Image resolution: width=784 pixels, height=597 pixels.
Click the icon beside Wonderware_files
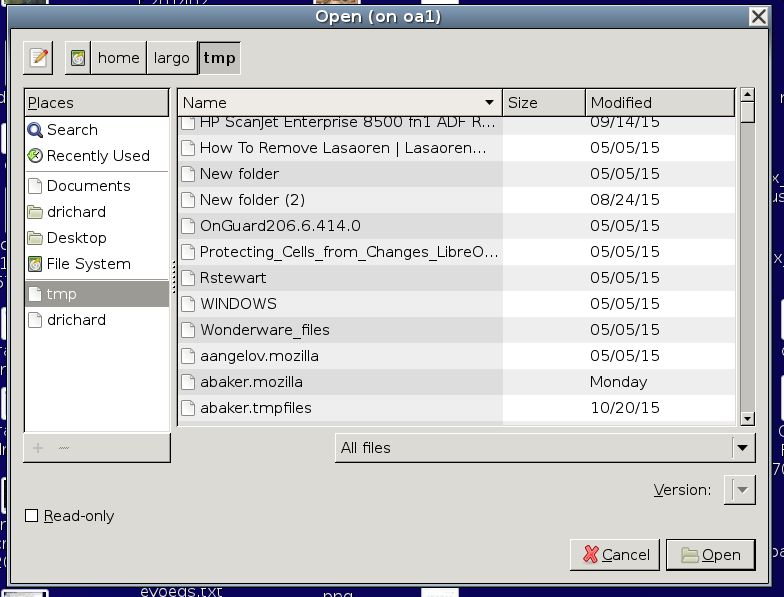click(188, 330)
